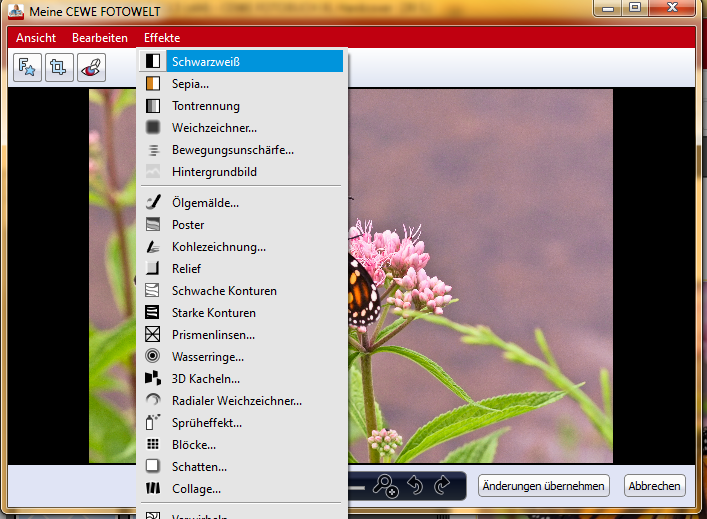Click Änderungen übernehmen button
The width and height of the screenshot is (707, 519).
click(543, 486)
